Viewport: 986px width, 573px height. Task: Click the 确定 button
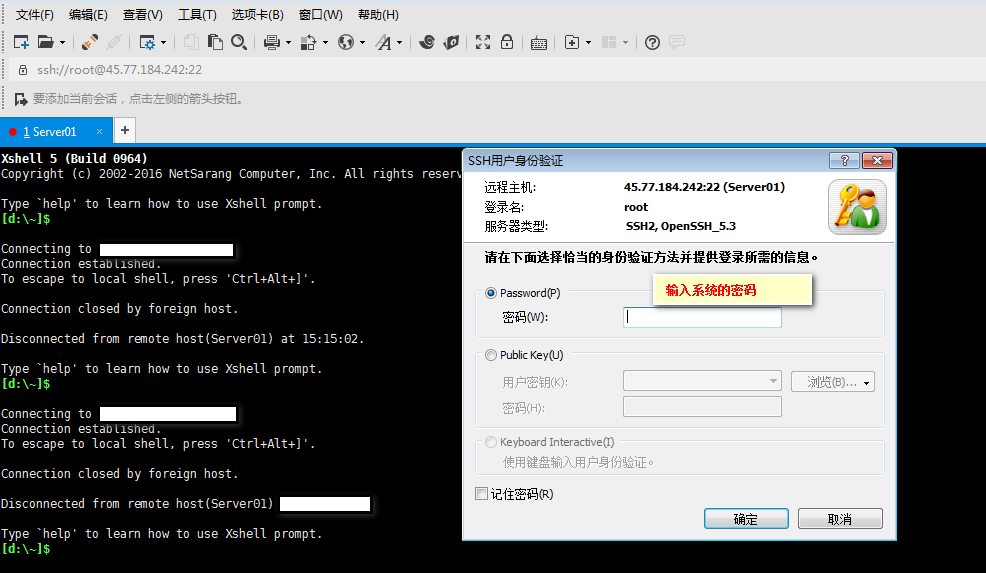coord(746,519)
